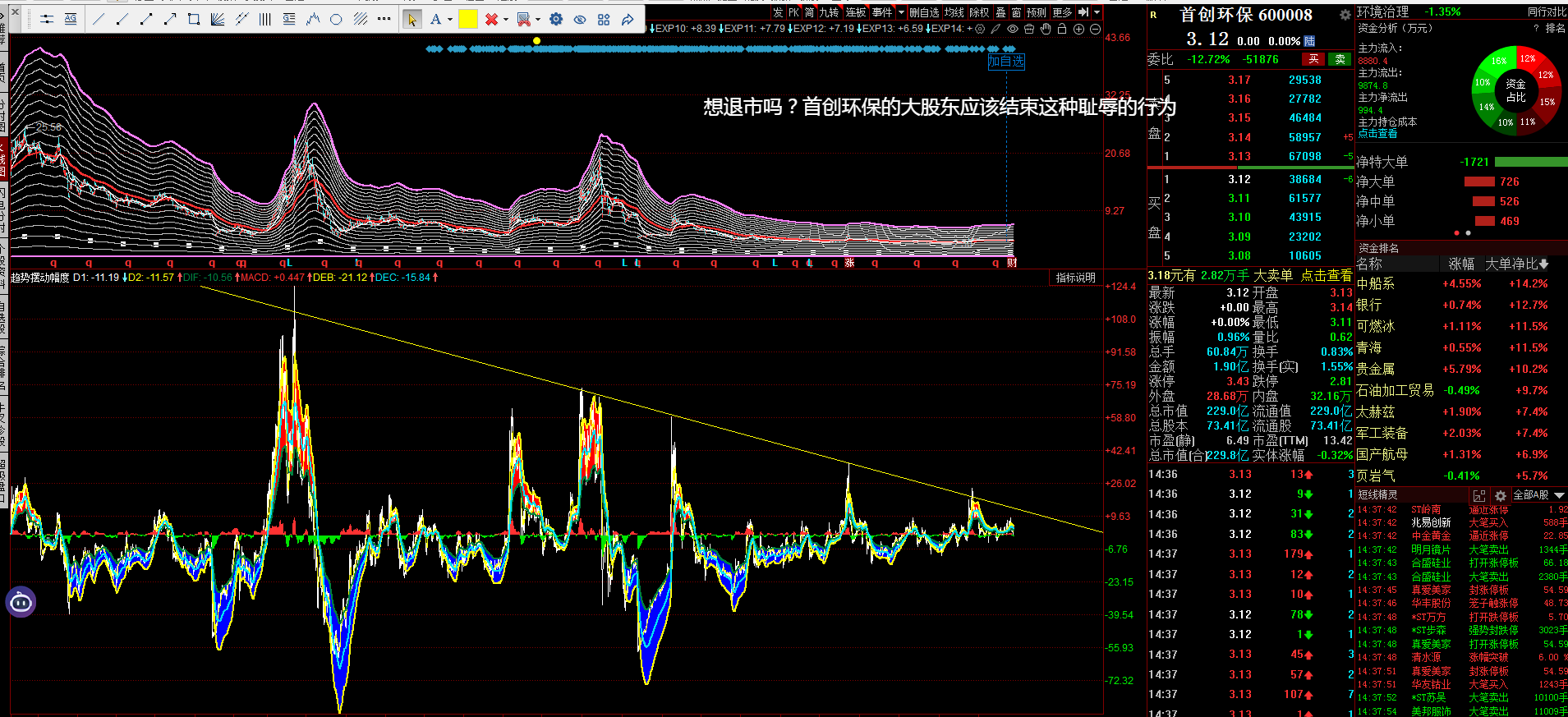The height and width of the screenshot is (717, 1568).
Task: Toggle the chart lock icon
Action: [1062, 29]
